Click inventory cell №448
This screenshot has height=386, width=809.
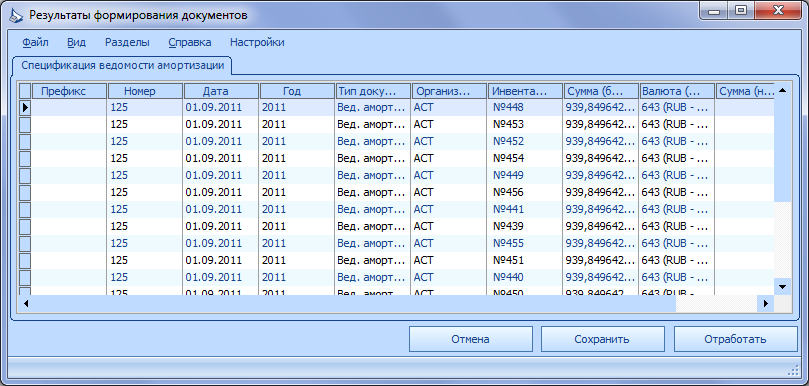click(x=525, y=107)
